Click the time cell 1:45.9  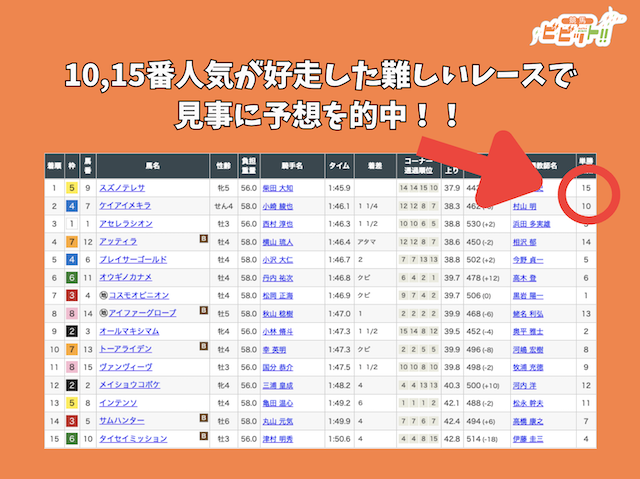coord(339,188)
